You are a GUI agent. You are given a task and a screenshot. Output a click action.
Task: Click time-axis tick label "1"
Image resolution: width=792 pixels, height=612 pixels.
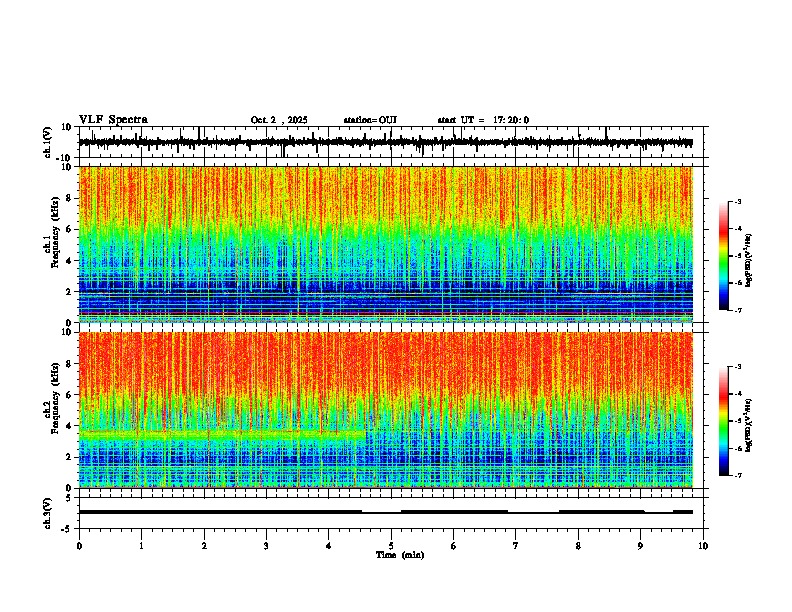point(141,546)
